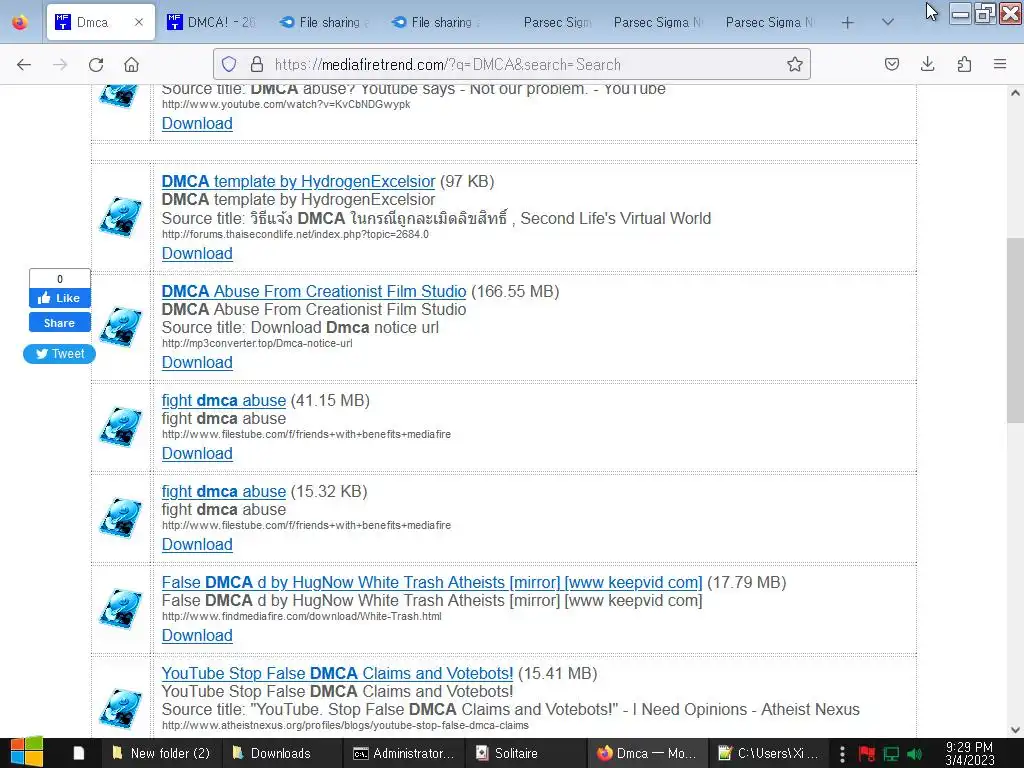Open the Windows Start menu
This screenshot has height=768, width=1024.
(26, 753)
